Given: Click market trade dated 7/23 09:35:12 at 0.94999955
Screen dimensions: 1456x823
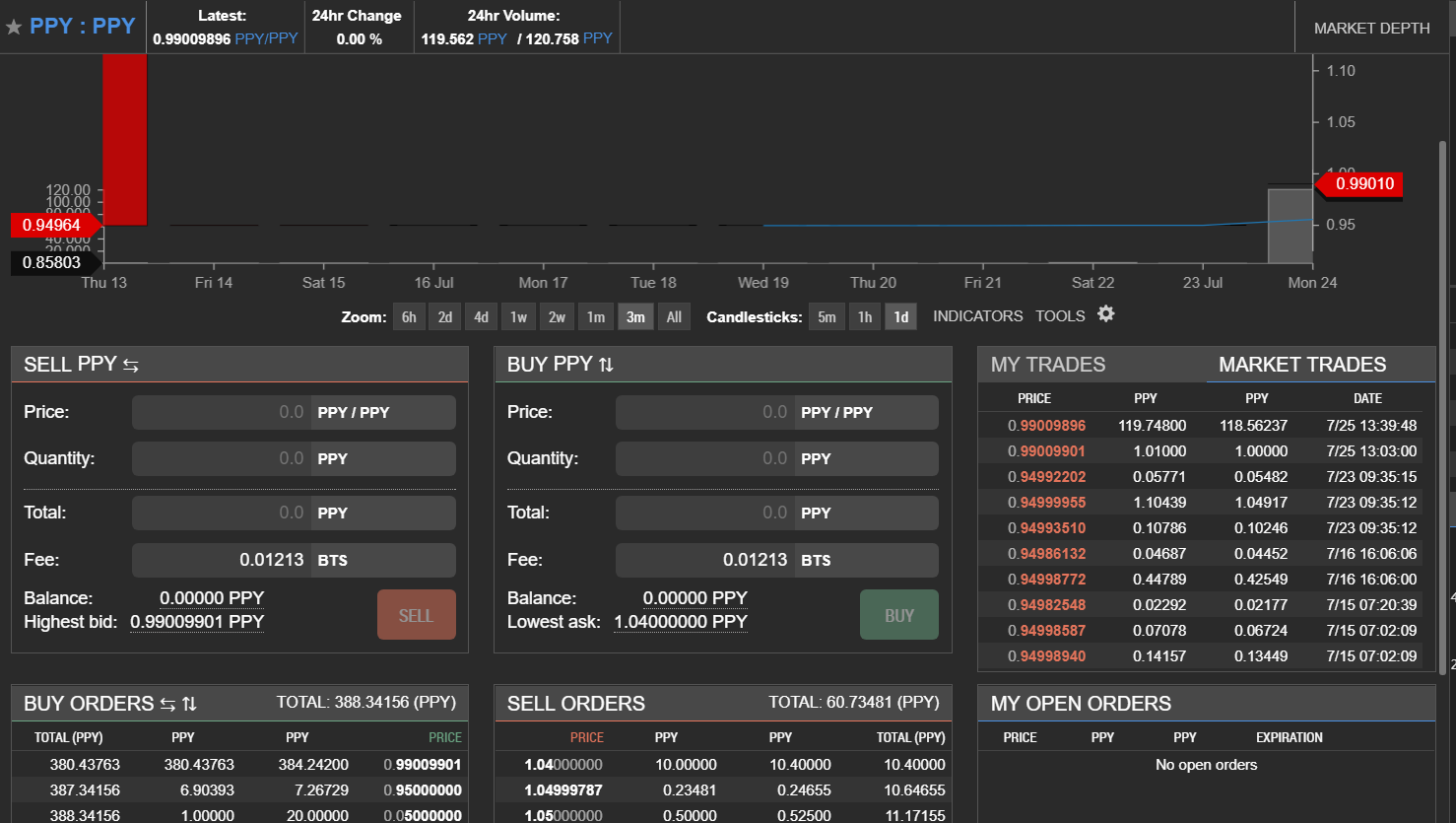Looking at the screenshot, I should (1200, 503).
